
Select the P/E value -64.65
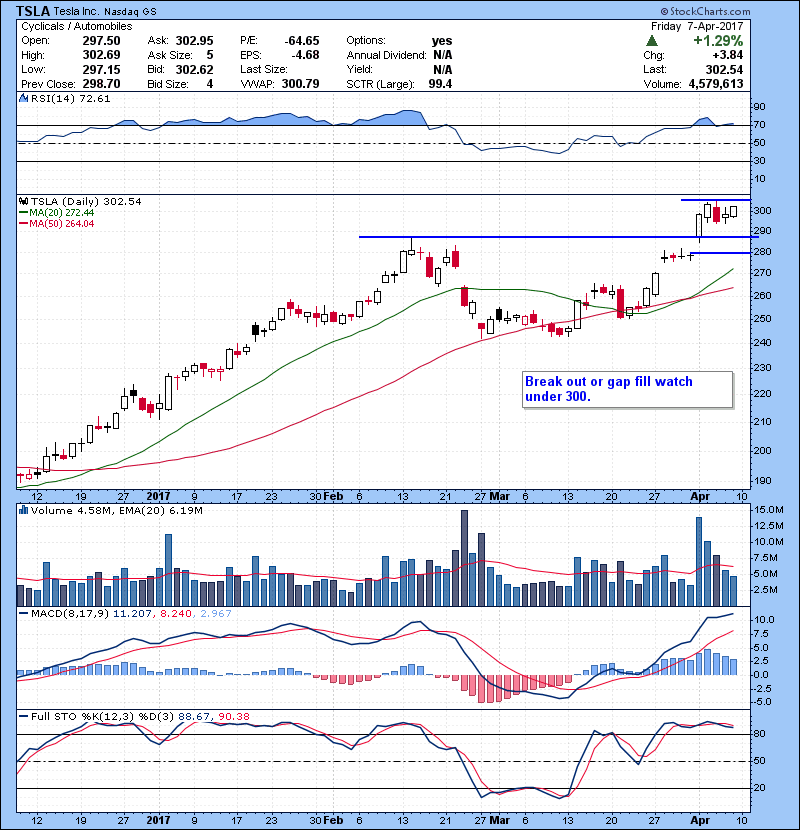click(302, 41)
